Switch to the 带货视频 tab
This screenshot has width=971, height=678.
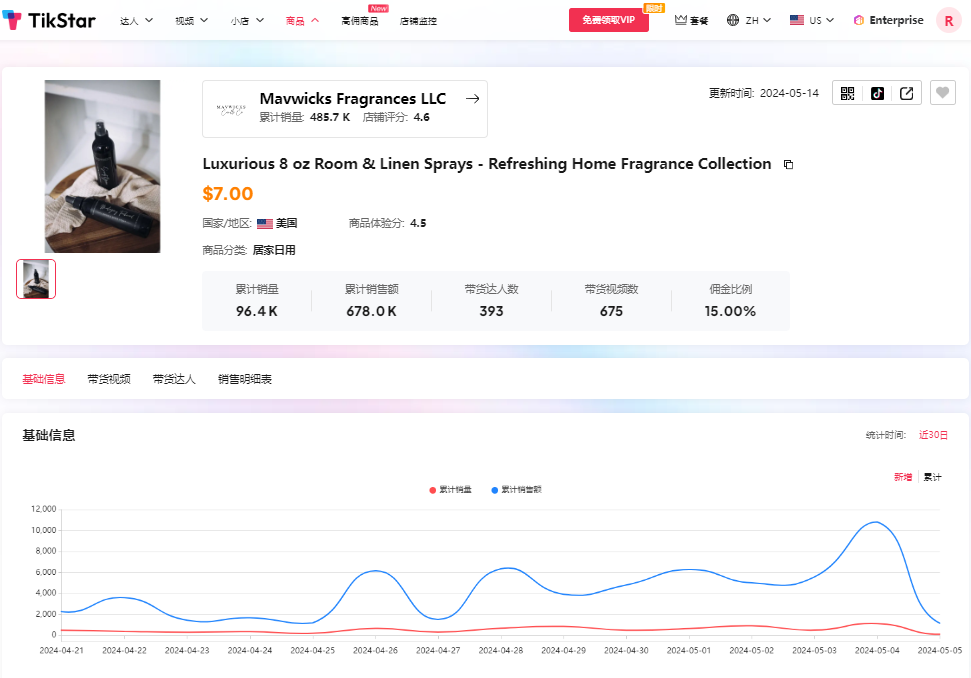(109, 379)
